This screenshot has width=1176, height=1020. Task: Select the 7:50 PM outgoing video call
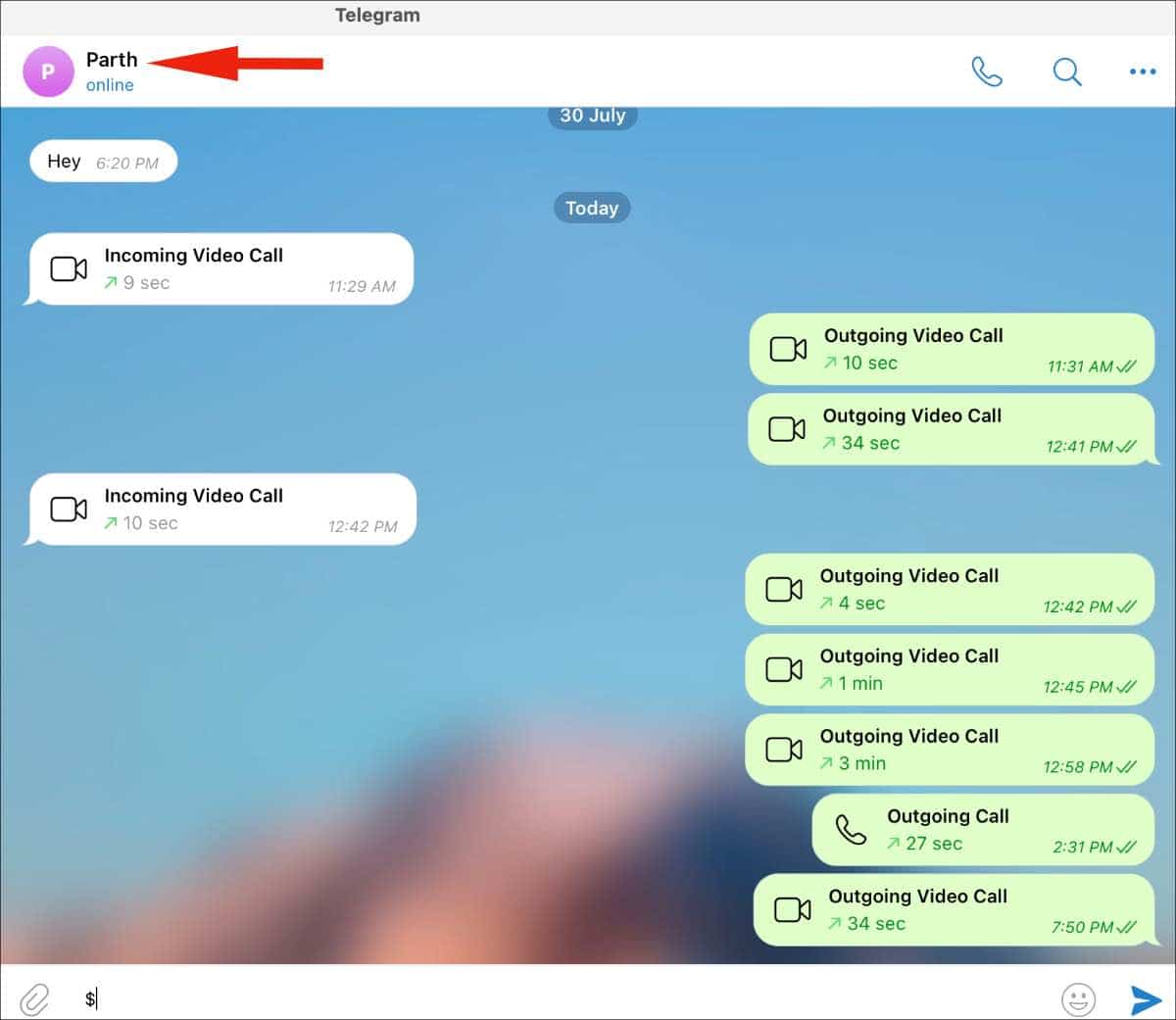(953, 909)
